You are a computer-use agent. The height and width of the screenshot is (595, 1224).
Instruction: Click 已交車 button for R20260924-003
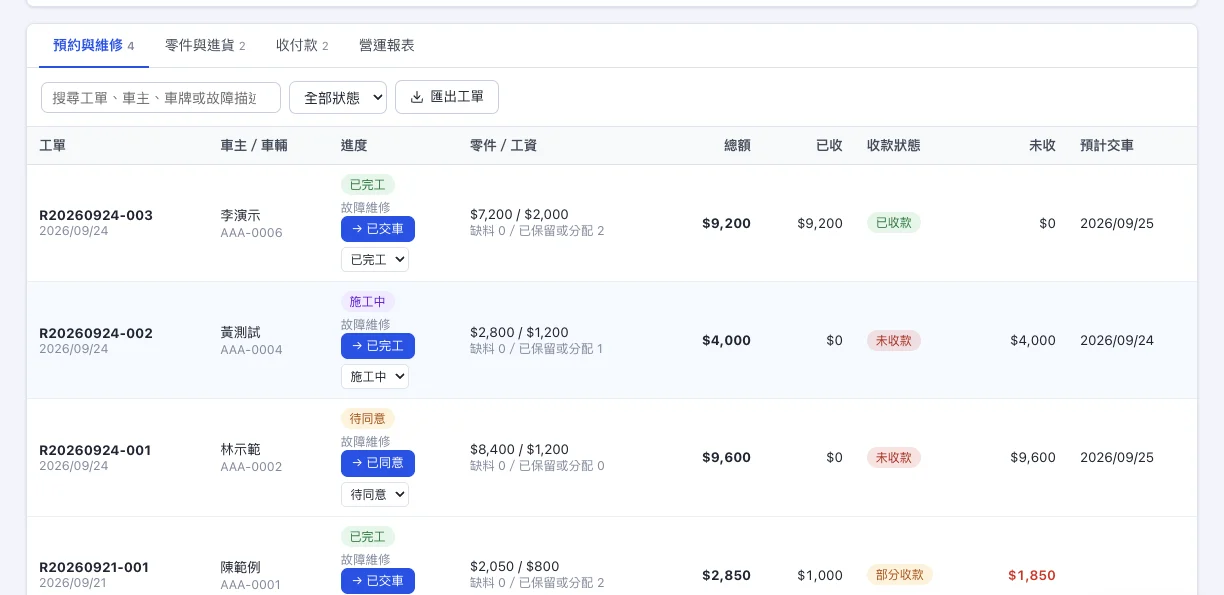click(x=378, y=229)
